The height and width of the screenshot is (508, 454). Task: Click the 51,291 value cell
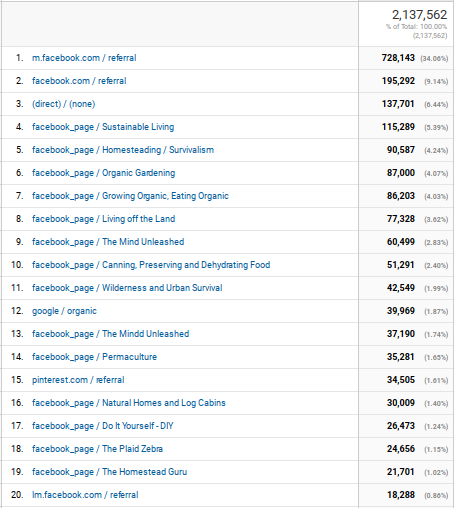click(401, 265)
